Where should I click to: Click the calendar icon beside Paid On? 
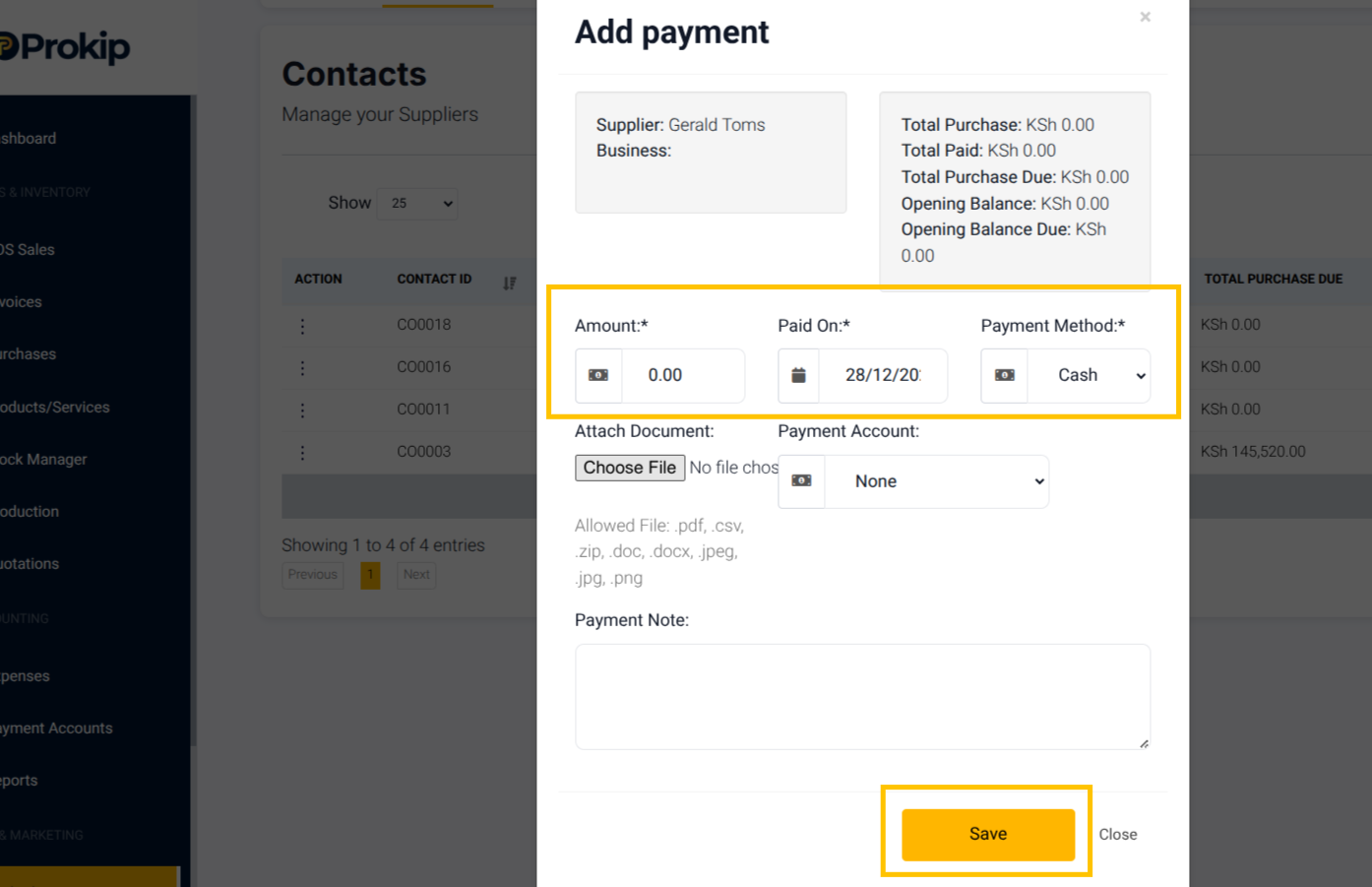pos(799,375)
